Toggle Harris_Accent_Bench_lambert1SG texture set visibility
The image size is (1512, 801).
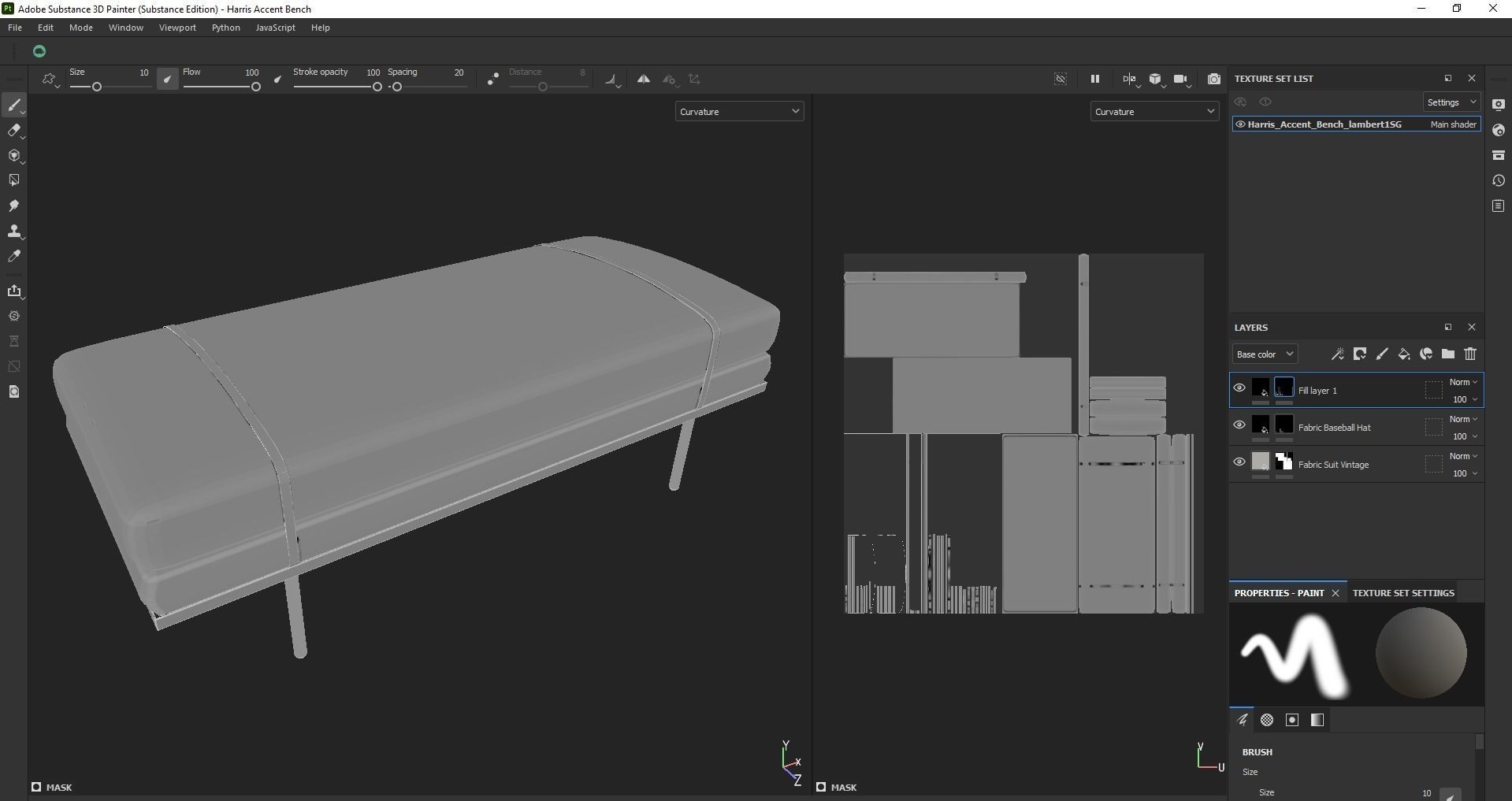(1240, 124)
